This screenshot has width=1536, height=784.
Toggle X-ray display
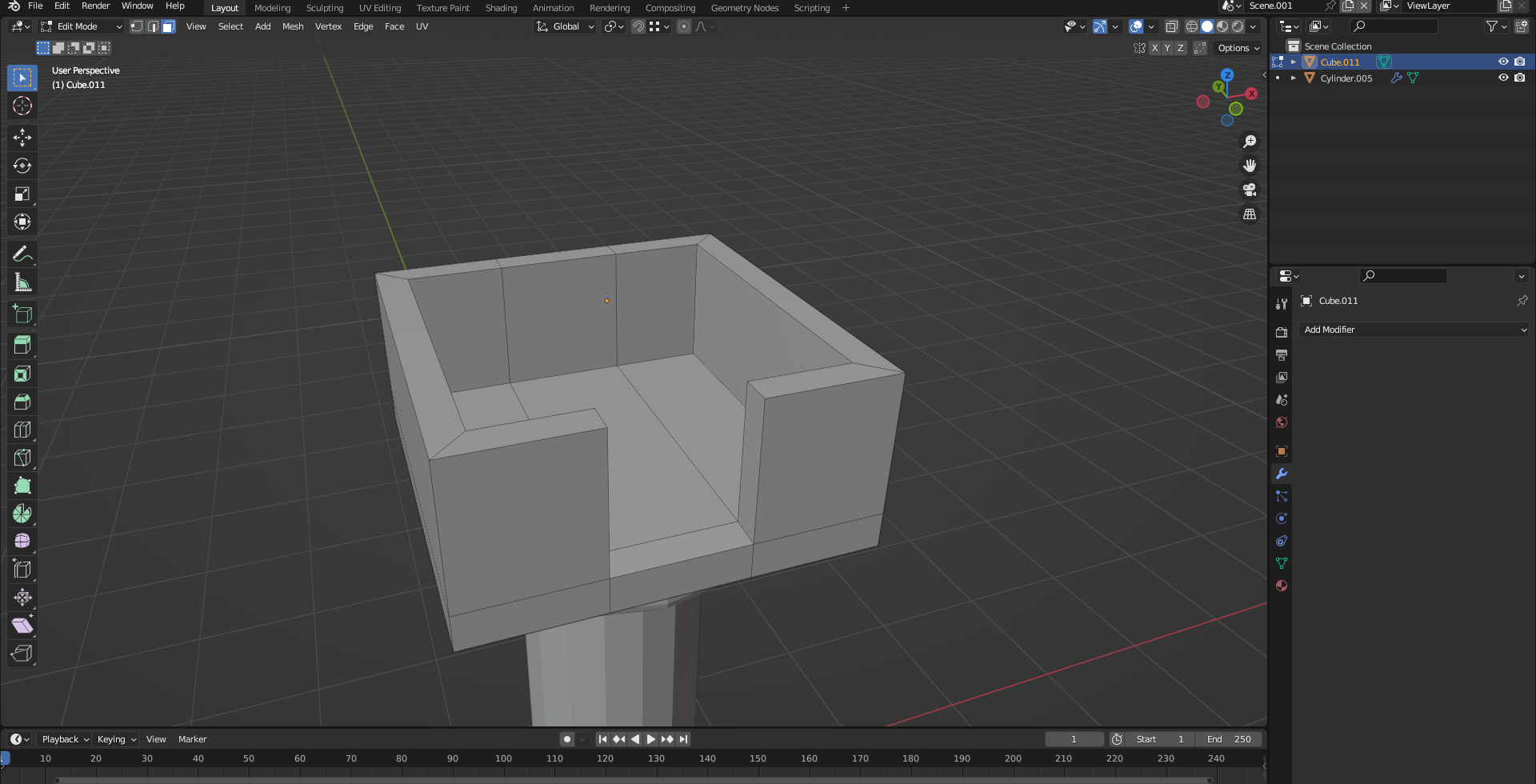point(1171,26)
